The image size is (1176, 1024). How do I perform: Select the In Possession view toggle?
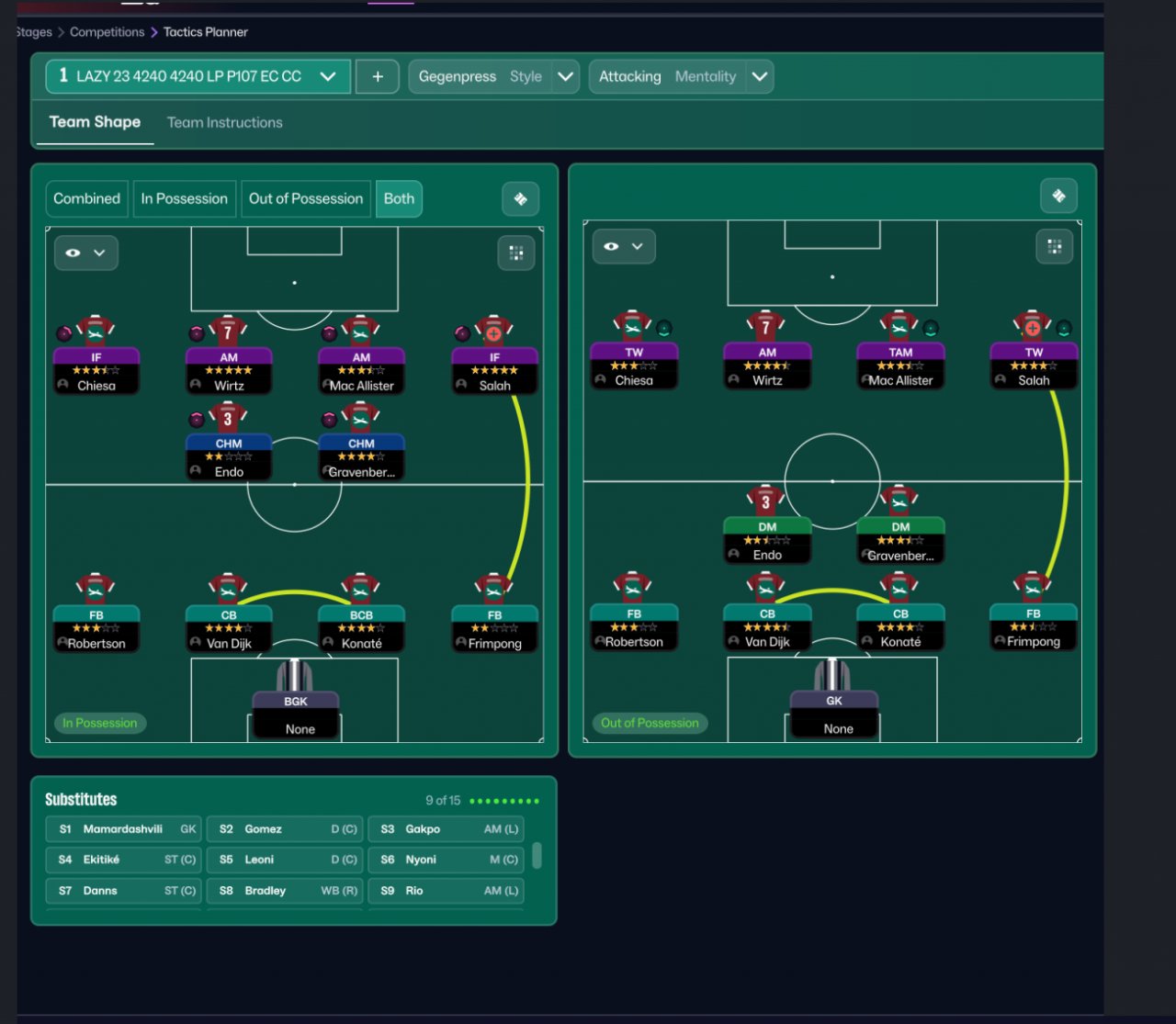(185, 198)
